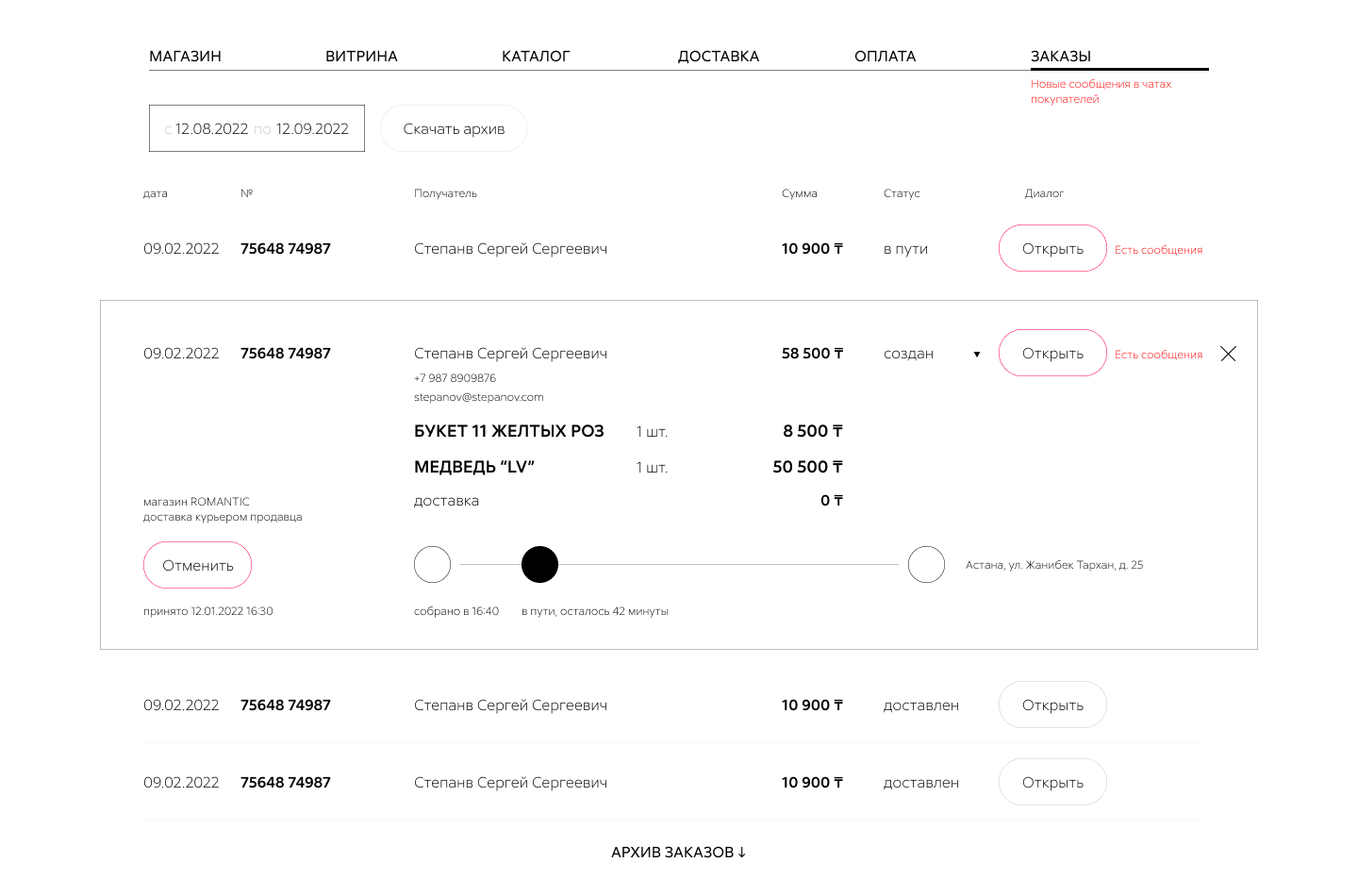1358x896 pixels.
Task: Select the final delivery destination circle
Action: (x=926, y=564)
